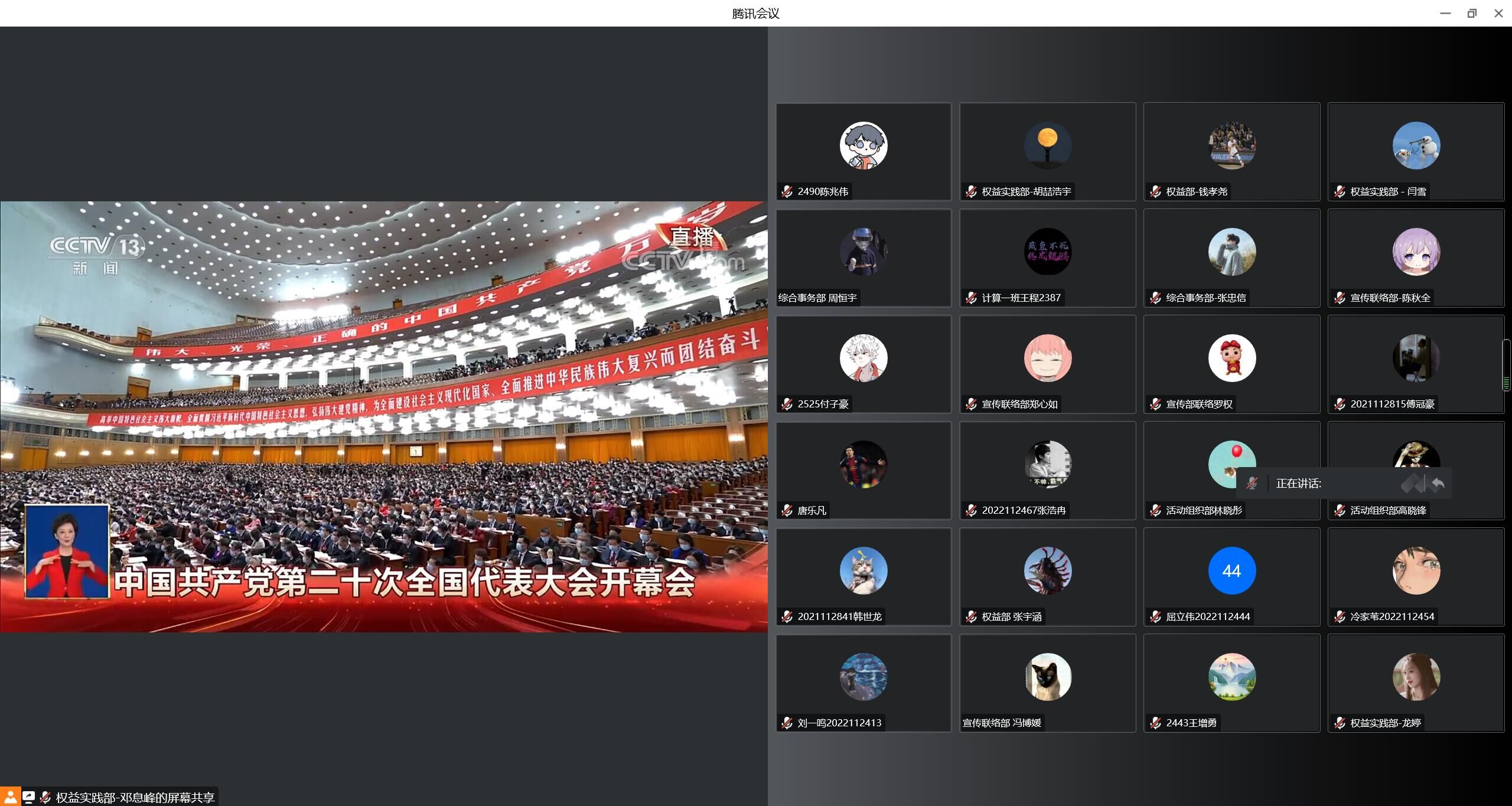This screenshot has width=1512, height=806.
Task: Select the landscape avatar of 2443王增勇
Action: 1232,677
